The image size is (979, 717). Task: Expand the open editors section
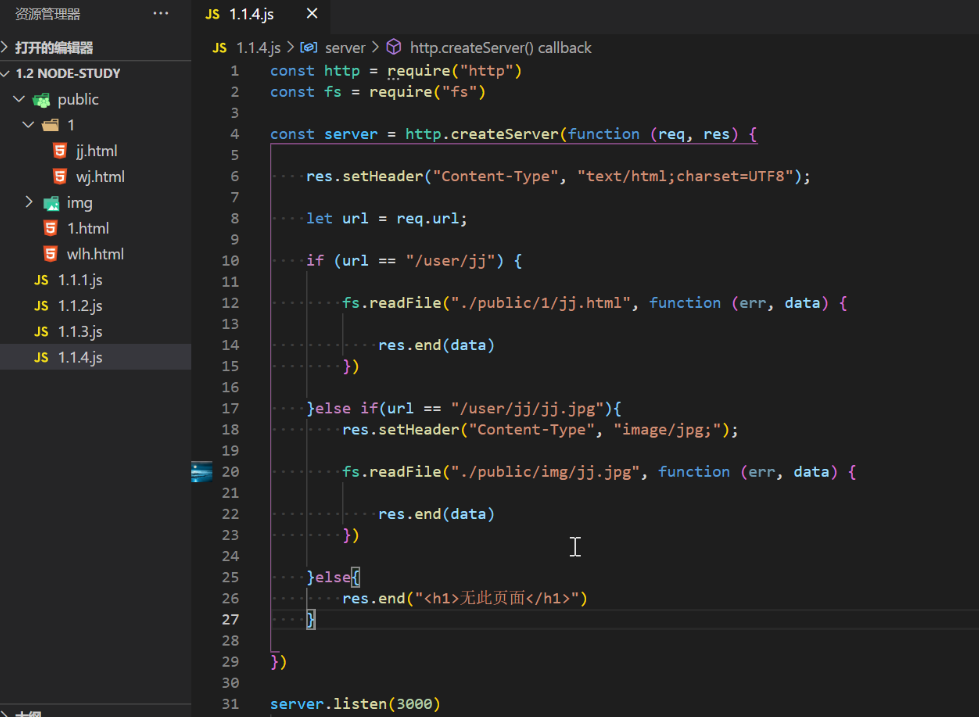click(x=6, y=48)
